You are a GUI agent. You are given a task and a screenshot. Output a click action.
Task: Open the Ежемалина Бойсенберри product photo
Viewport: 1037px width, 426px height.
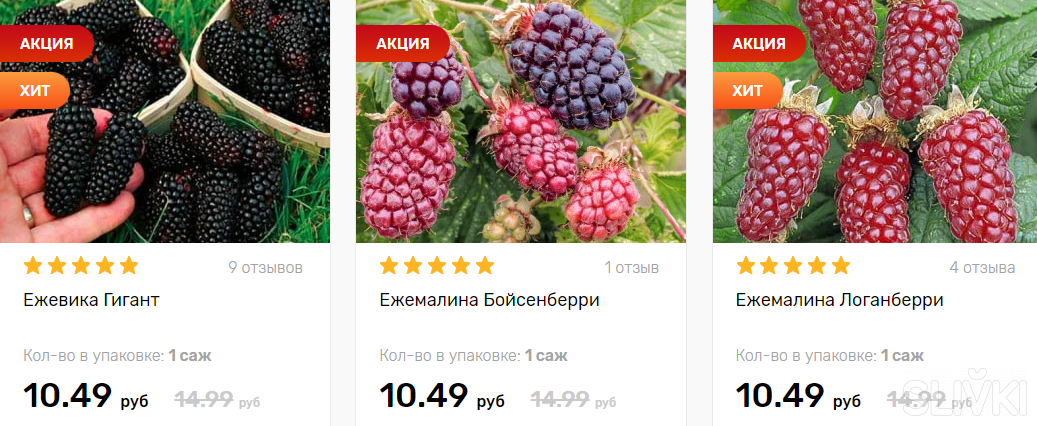point(520,121)
